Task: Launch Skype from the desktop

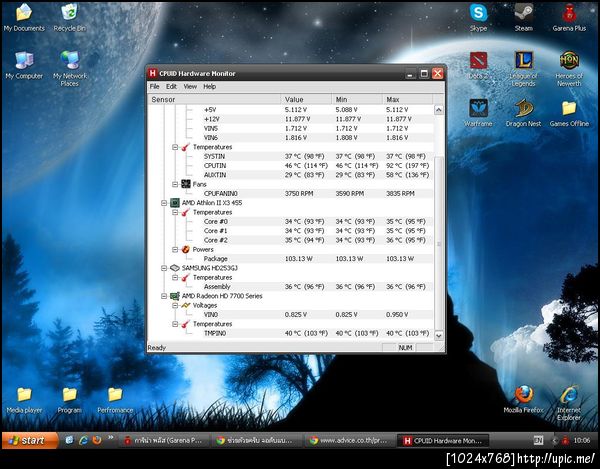Action: [x=478, y=18]
